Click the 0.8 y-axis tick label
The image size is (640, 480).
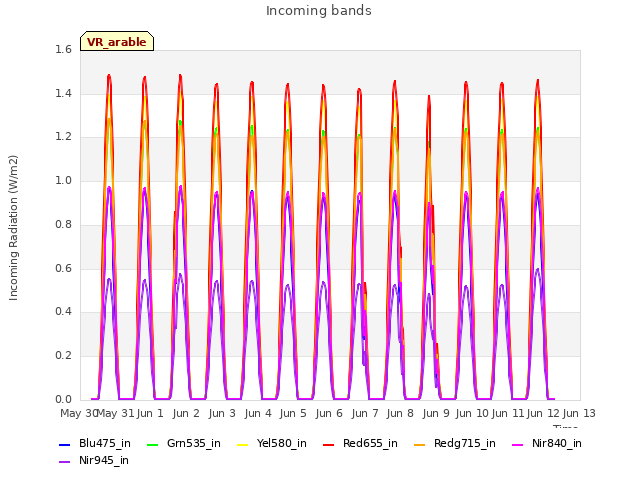click(63, 224)
